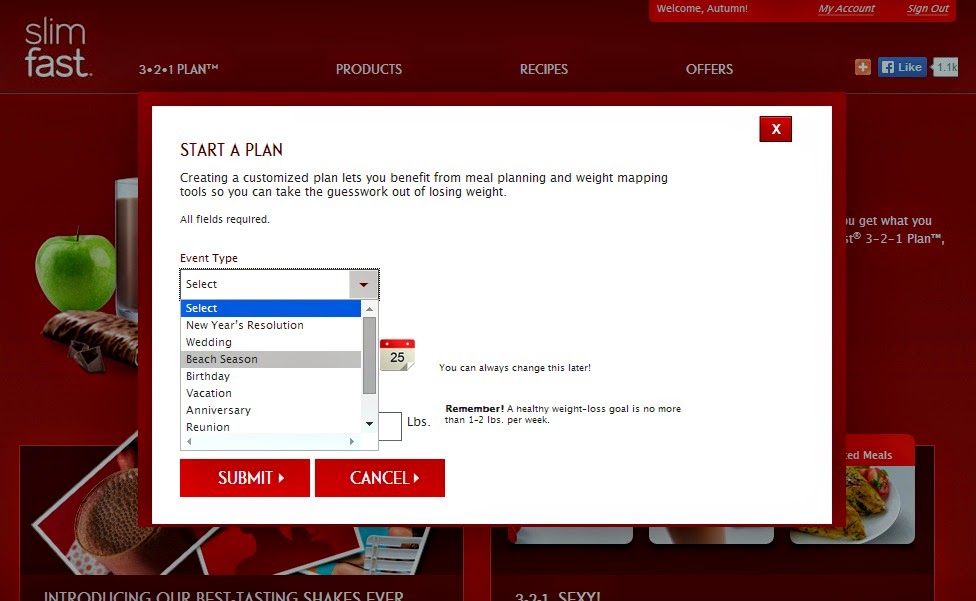Open the calendar date picker icon
The image size is (976, 601).
[x=397, y=355]
